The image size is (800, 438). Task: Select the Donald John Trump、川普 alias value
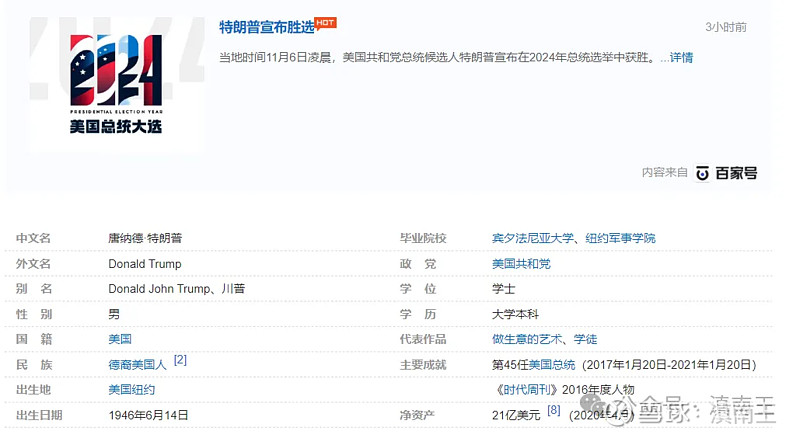(177, 289)
